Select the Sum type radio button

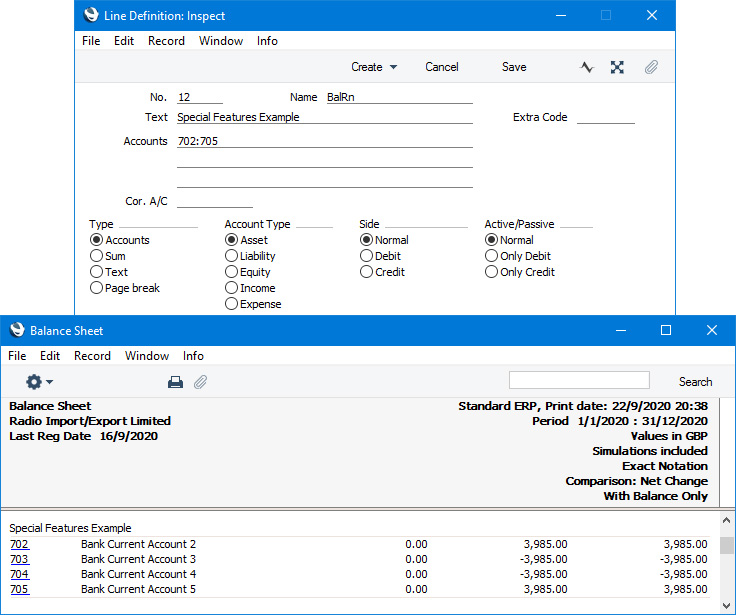(96, 256)
